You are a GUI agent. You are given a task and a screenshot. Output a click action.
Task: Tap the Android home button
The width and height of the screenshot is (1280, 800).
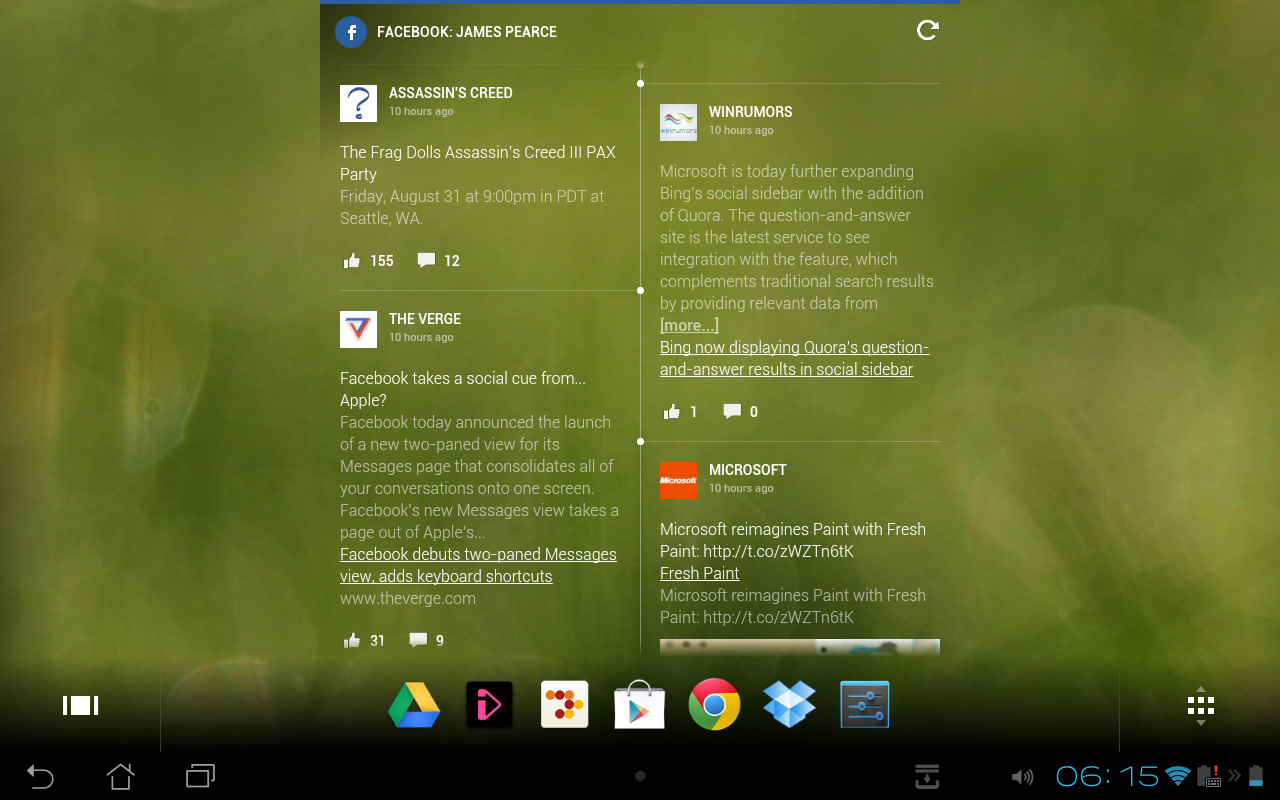coord(120,776)
